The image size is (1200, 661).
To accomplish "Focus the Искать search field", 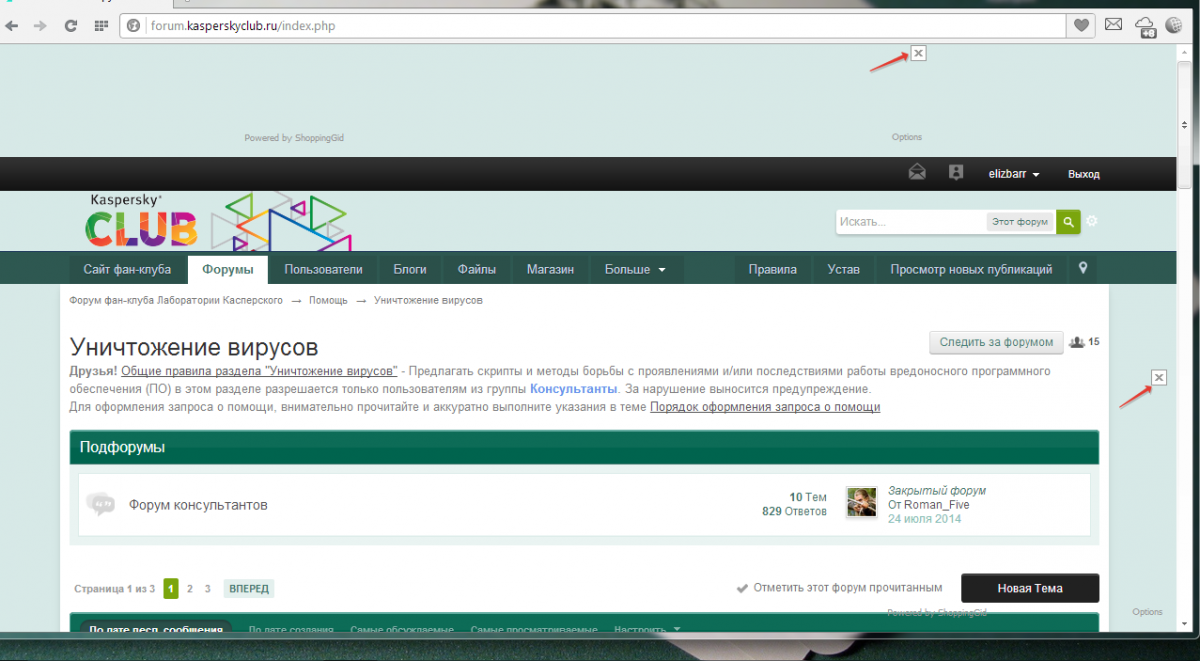I will coord(911,221).
